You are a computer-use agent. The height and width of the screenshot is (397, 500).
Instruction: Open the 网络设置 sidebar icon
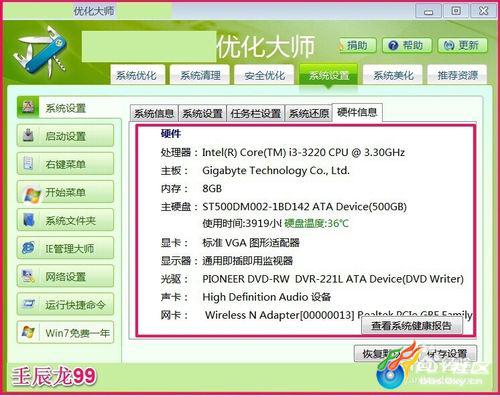point(28,276)
